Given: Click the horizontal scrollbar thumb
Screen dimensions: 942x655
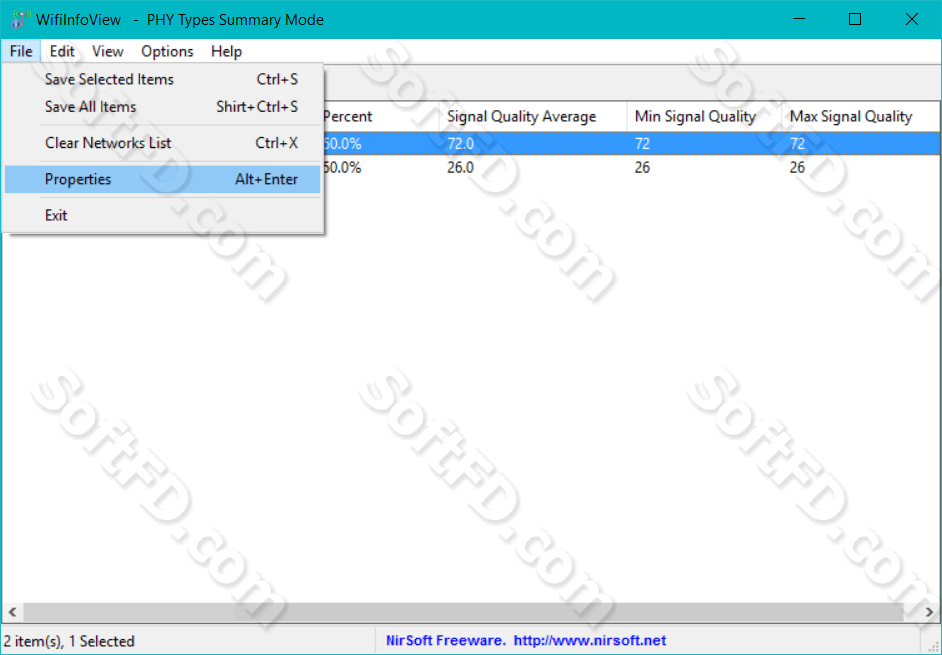Looking at the screenshot, I should coord(463,612).
